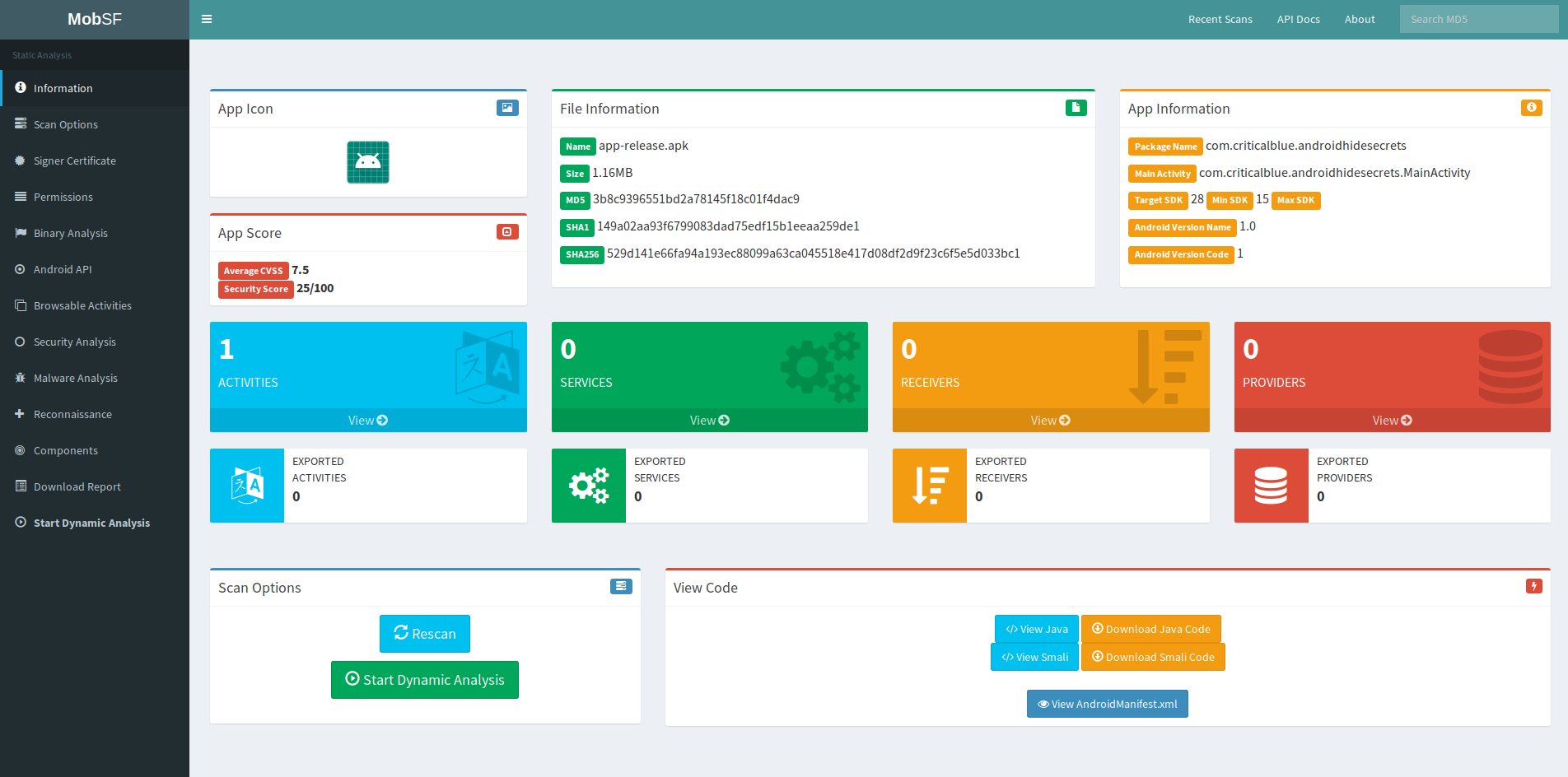Click the info icon in App Information header

[x=1531, y=108]
